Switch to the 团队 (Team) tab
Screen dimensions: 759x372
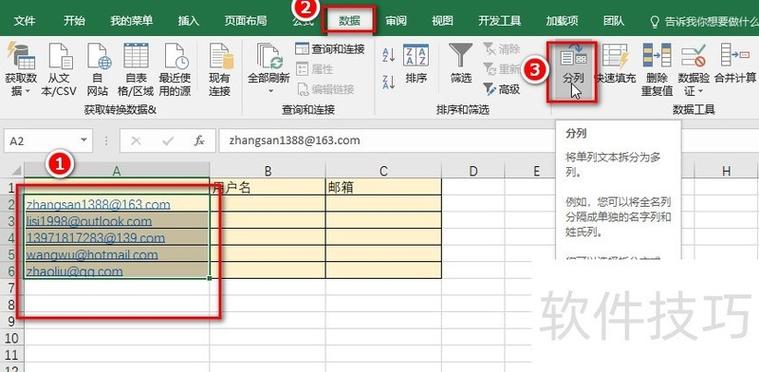tap(614, 21)
